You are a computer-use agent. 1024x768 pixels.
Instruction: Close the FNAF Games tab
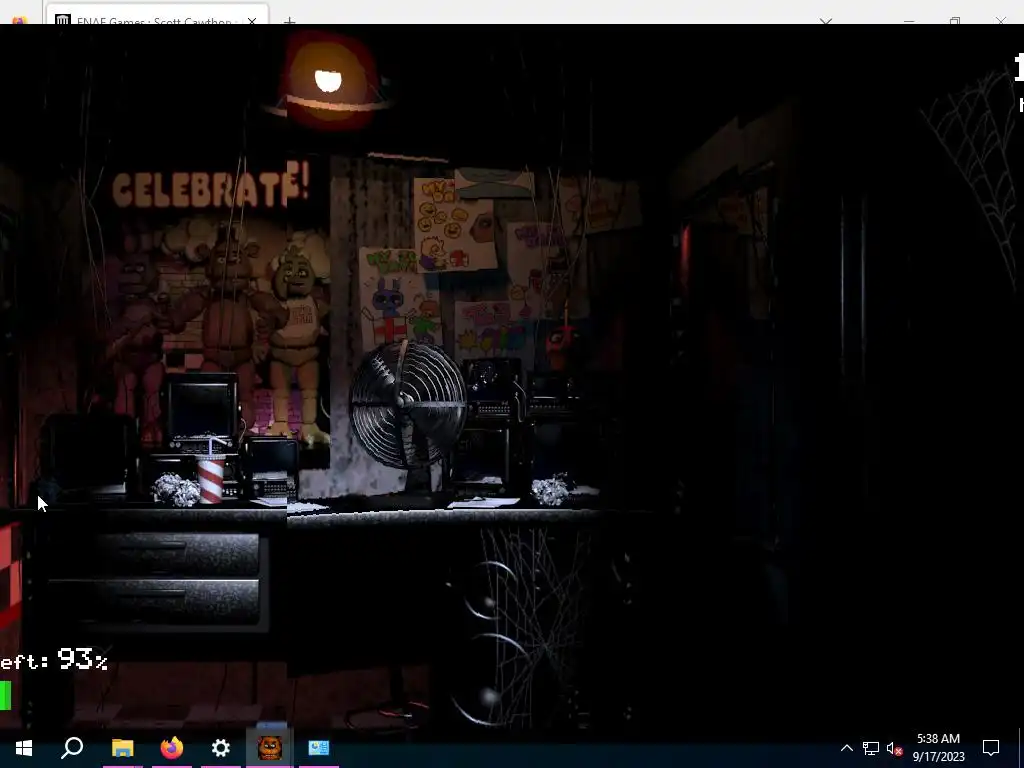click(x=252, y=21)
